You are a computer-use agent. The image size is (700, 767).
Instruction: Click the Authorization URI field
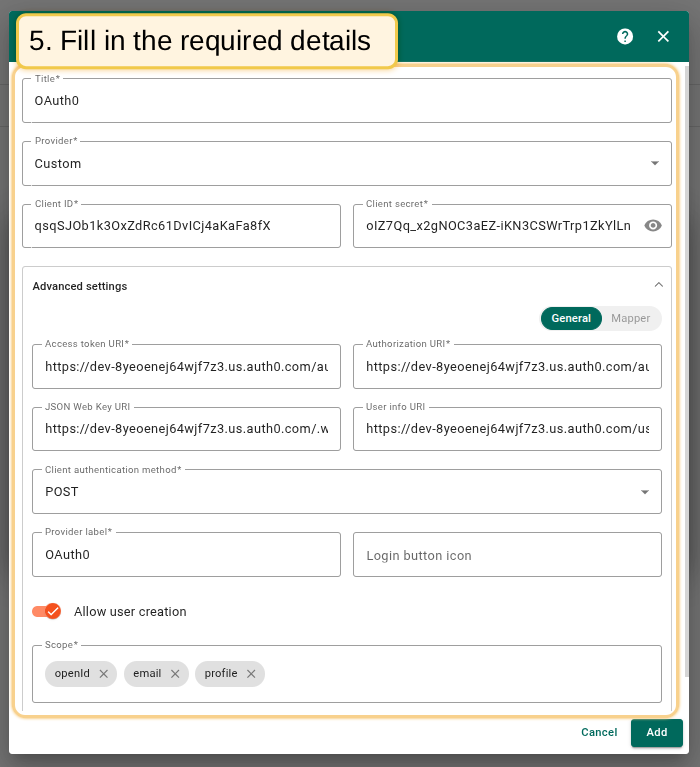[507, 367]
